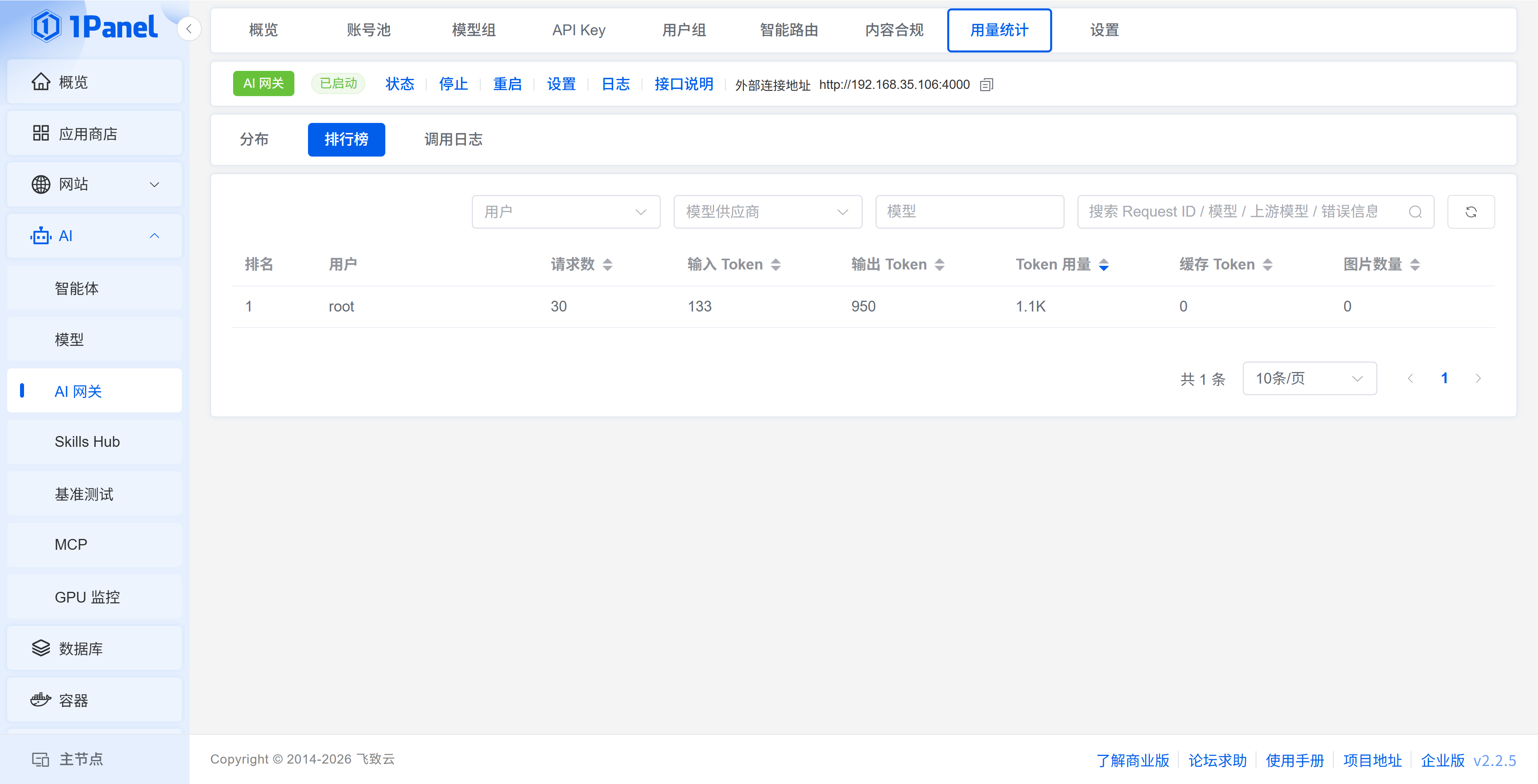
Task: Click the node icon beside 主节点
Action: tap(40, 760)
